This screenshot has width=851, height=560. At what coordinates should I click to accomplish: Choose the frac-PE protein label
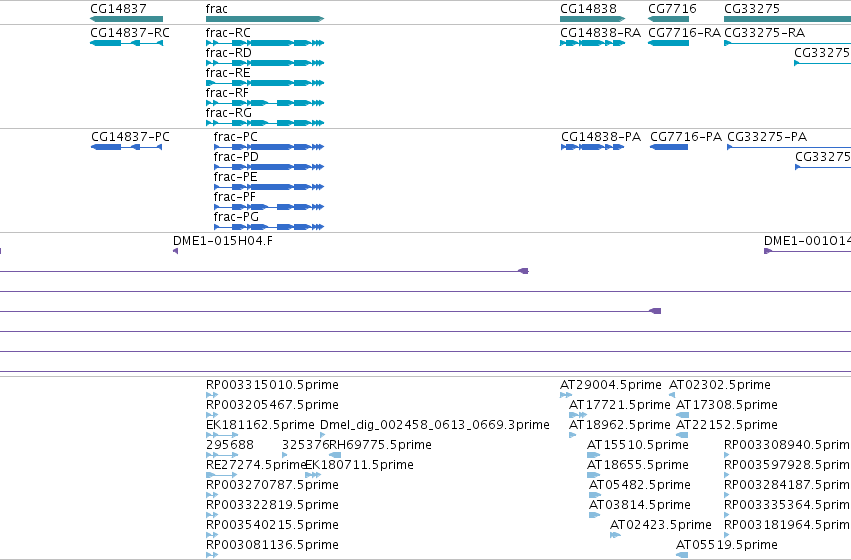coord(236,177)
